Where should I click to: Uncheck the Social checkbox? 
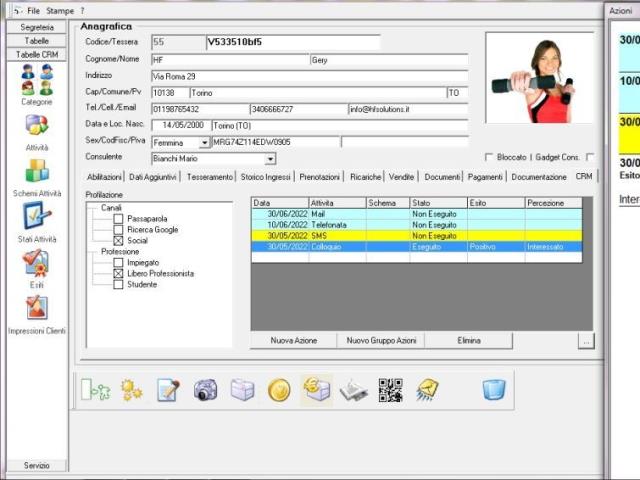point(118,241)
